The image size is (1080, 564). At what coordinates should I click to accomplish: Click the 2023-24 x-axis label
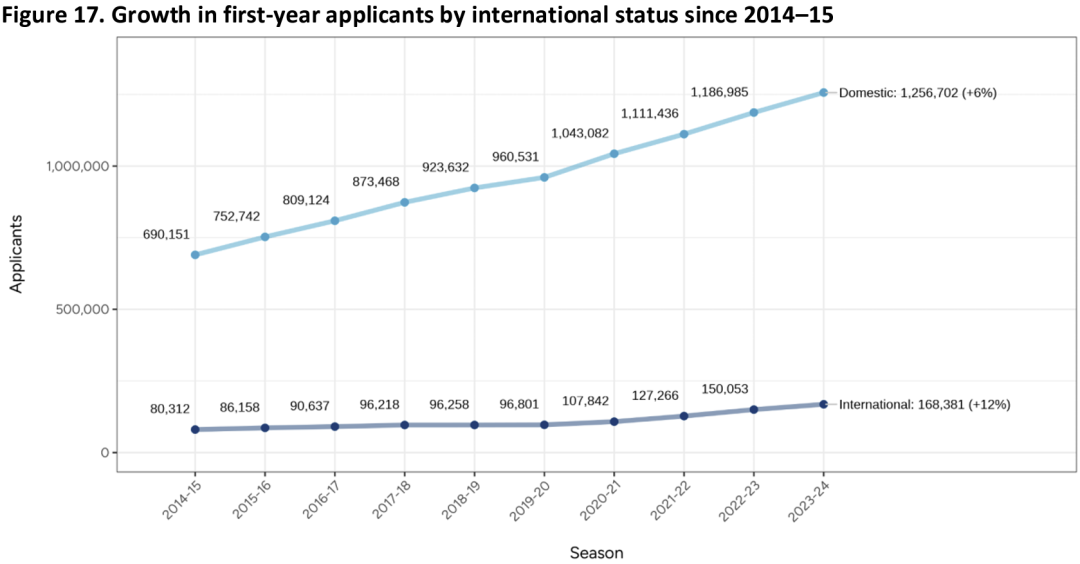809,501
